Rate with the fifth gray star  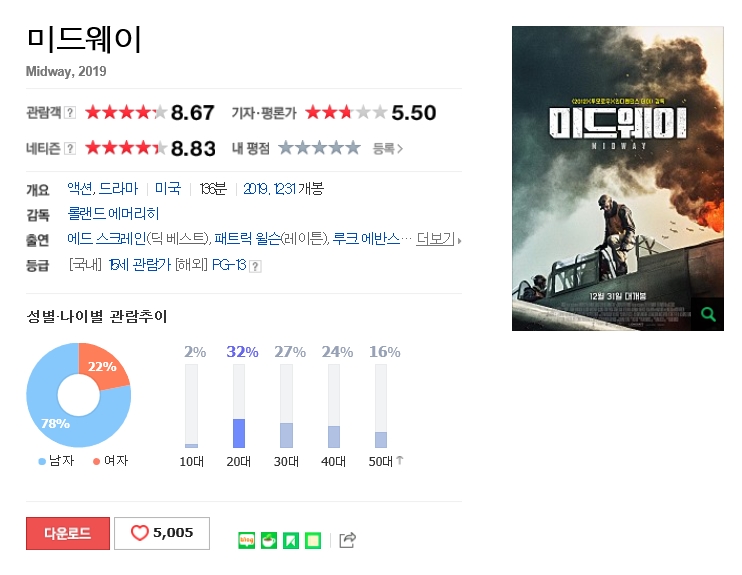coord(353,148)
